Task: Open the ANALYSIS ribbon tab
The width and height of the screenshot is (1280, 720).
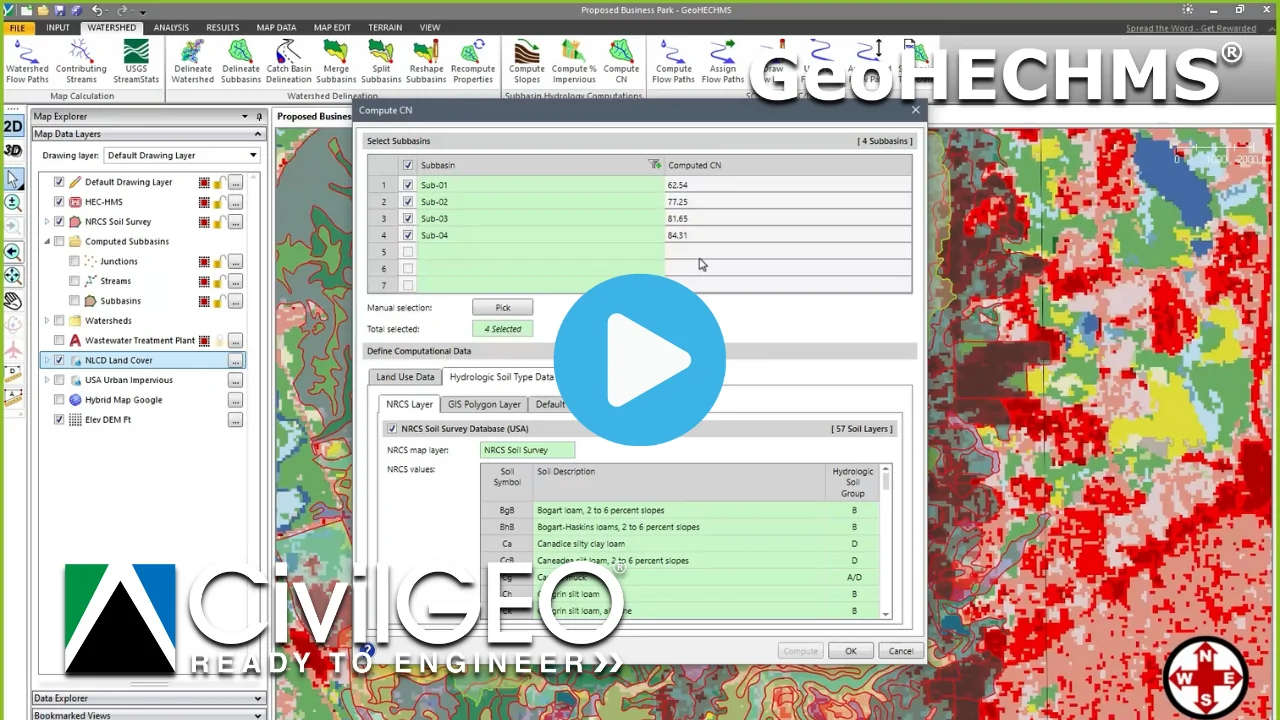Action: [171, 27]
